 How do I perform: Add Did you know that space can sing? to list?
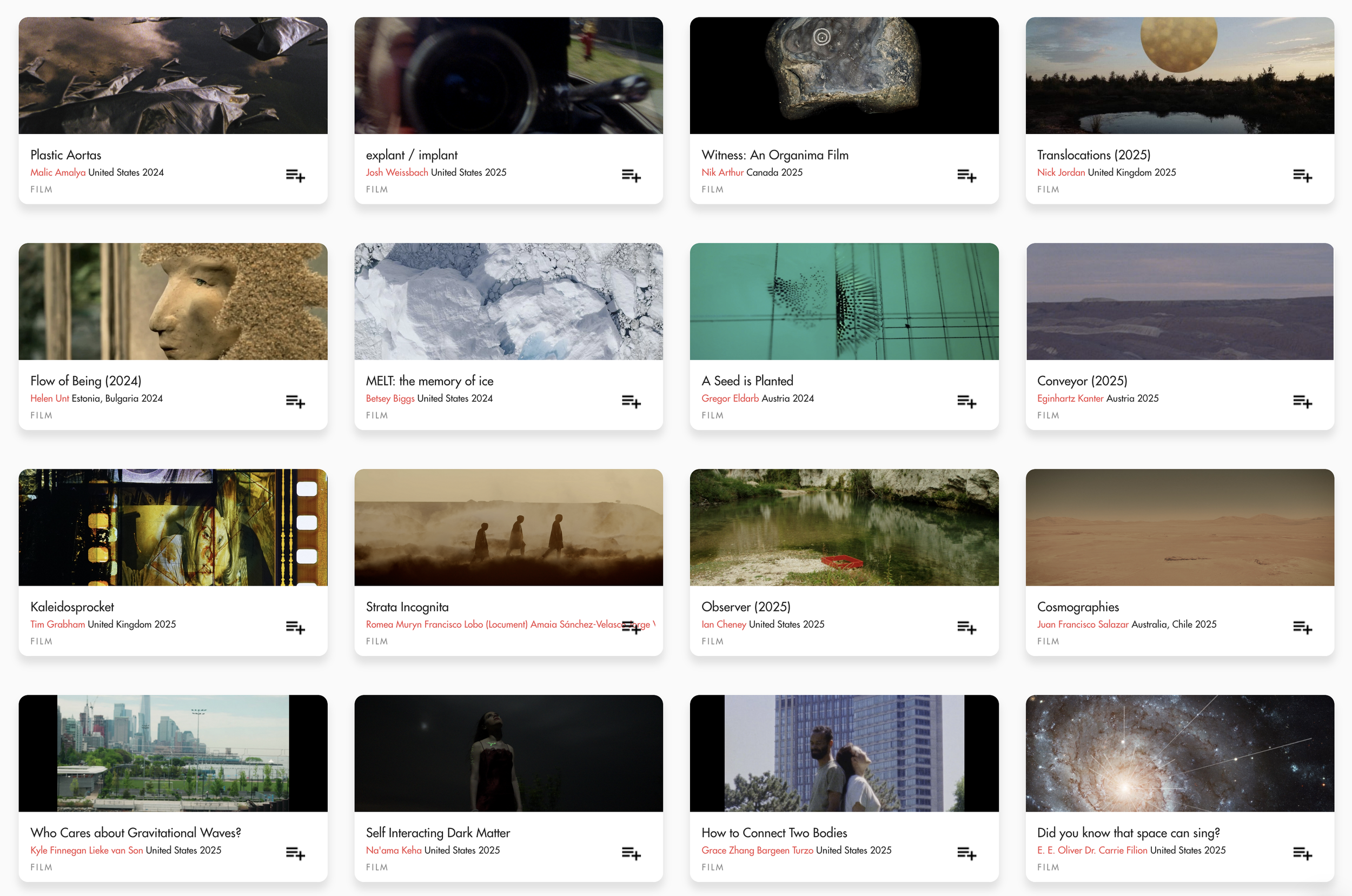(x=1302, y=853)
